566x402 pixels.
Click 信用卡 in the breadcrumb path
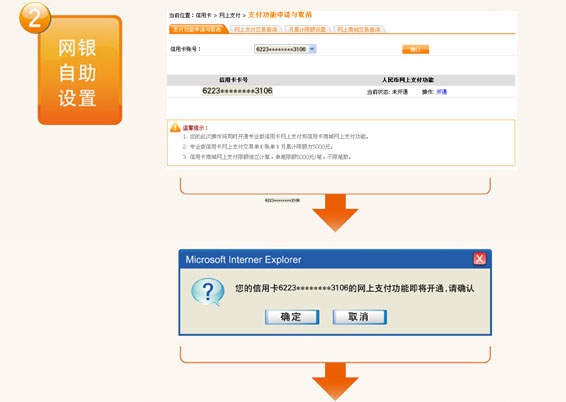coord(204,16)
